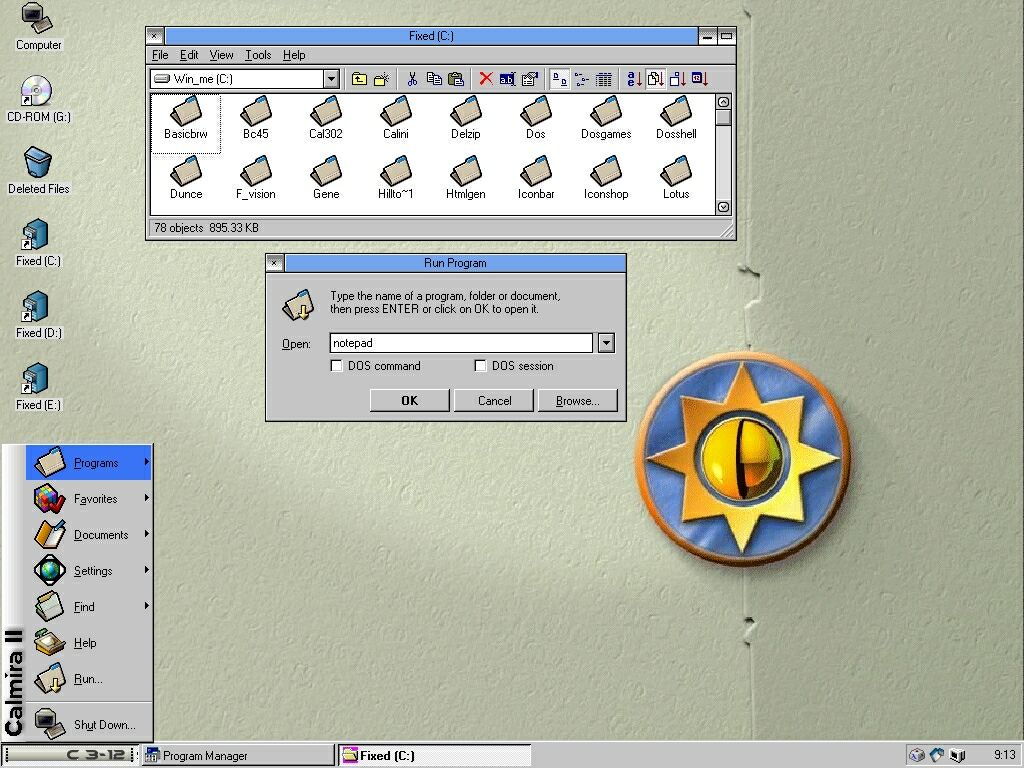Viewport: 1024px width, 768px height.
Task: Click the Open text field containing notepad
Action: coord(461,343)
